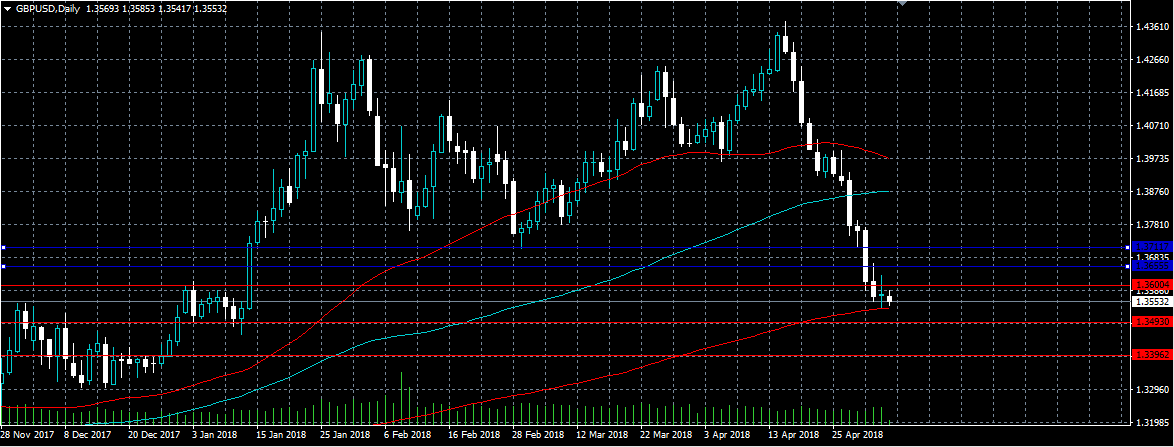Viewport: 1174px width, 447px height.
Task: Click the 3 Apr 2018 date label
Action: (728, 435)
